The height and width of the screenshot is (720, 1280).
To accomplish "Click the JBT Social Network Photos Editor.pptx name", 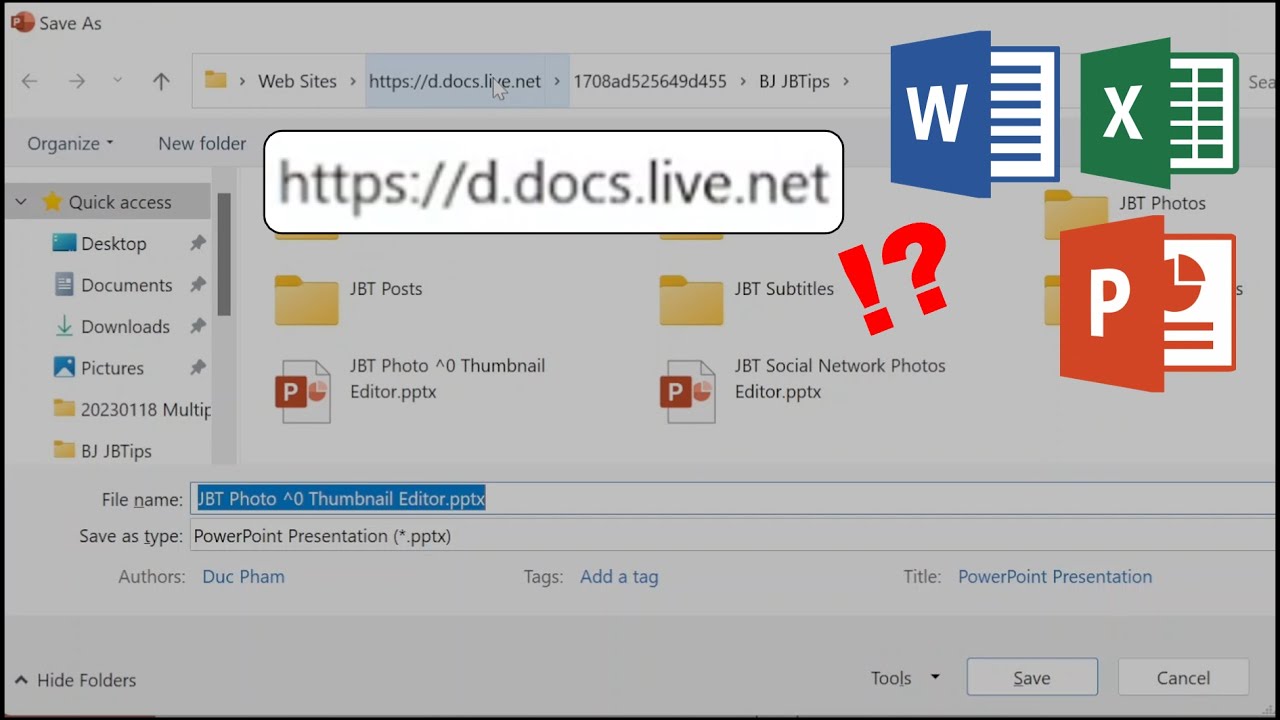I will point(840,379).
